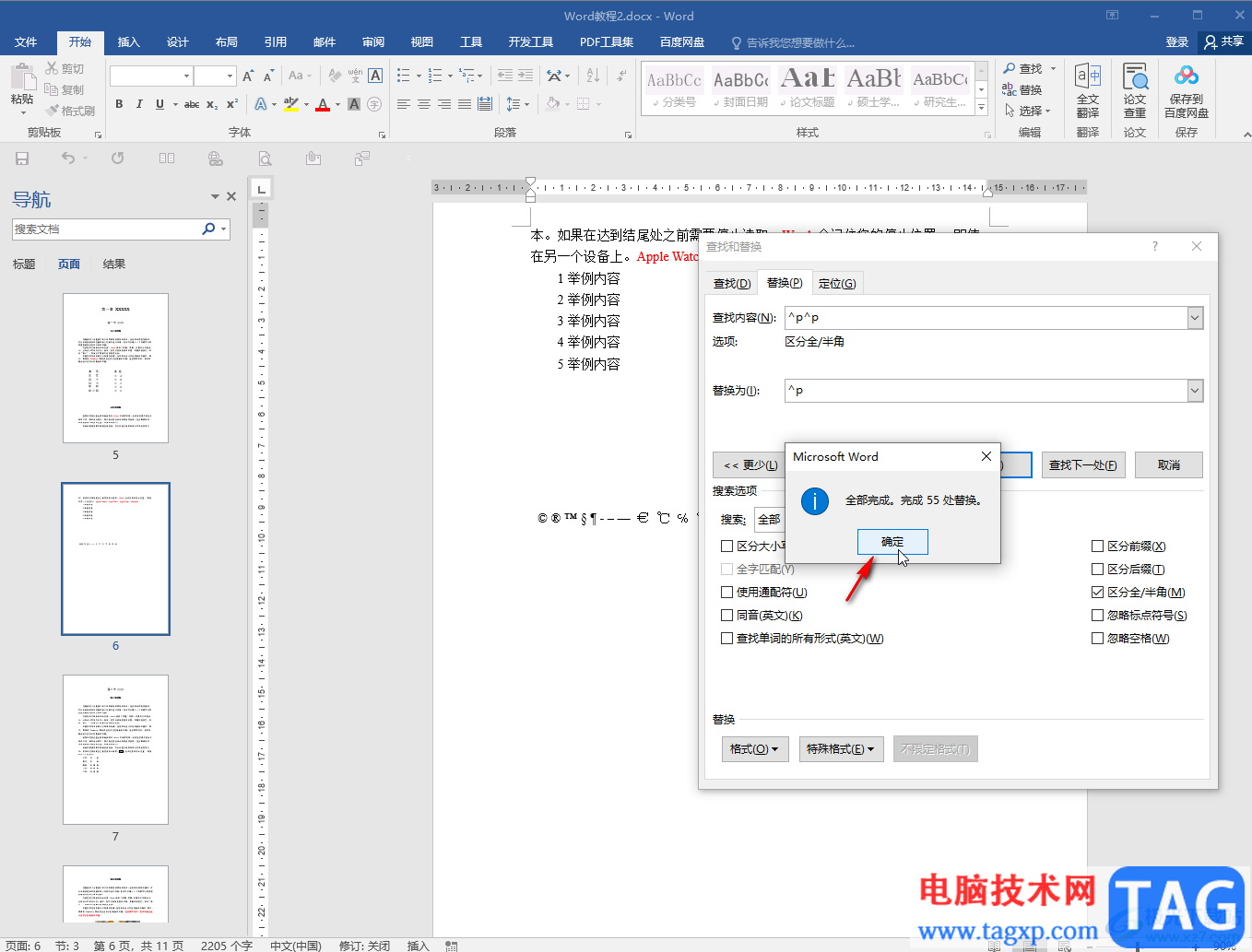Open Full Text Translate tool

coord(1088,90)
